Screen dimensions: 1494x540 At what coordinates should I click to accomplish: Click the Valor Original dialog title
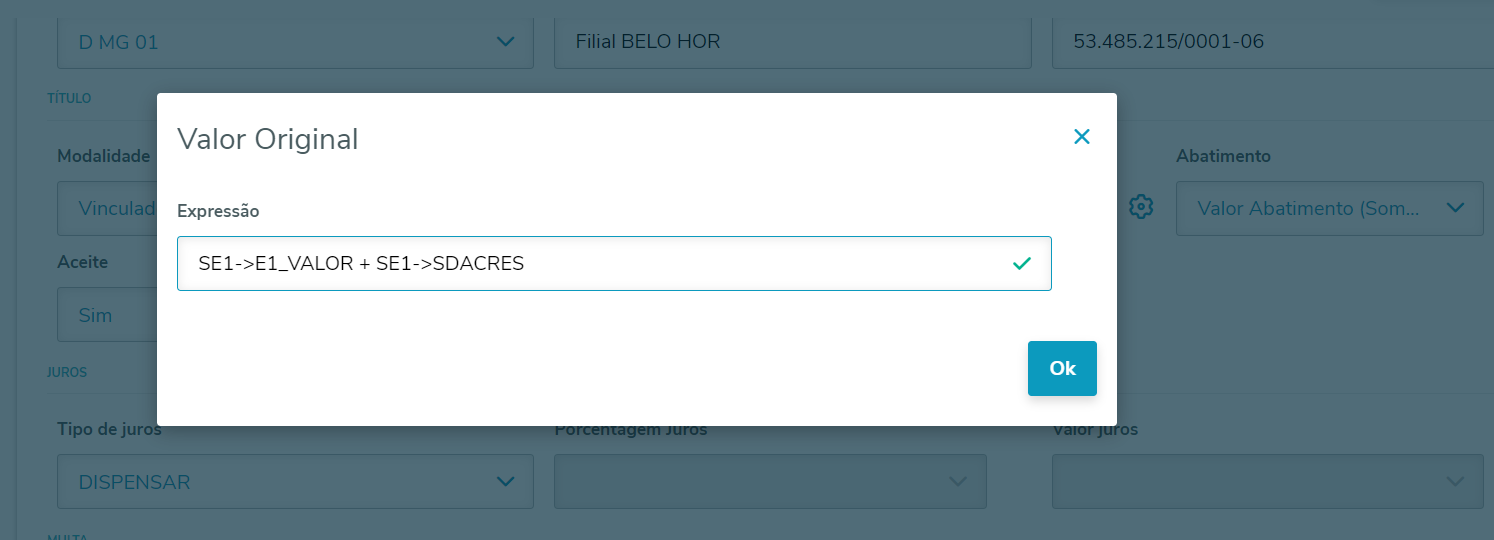(x=268, y=139)
